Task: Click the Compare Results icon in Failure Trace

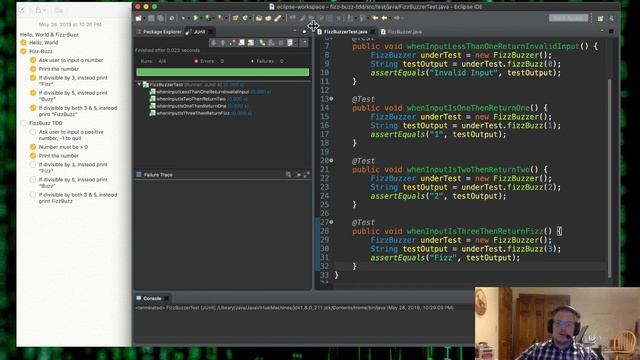Action: (x=298, y=175)
